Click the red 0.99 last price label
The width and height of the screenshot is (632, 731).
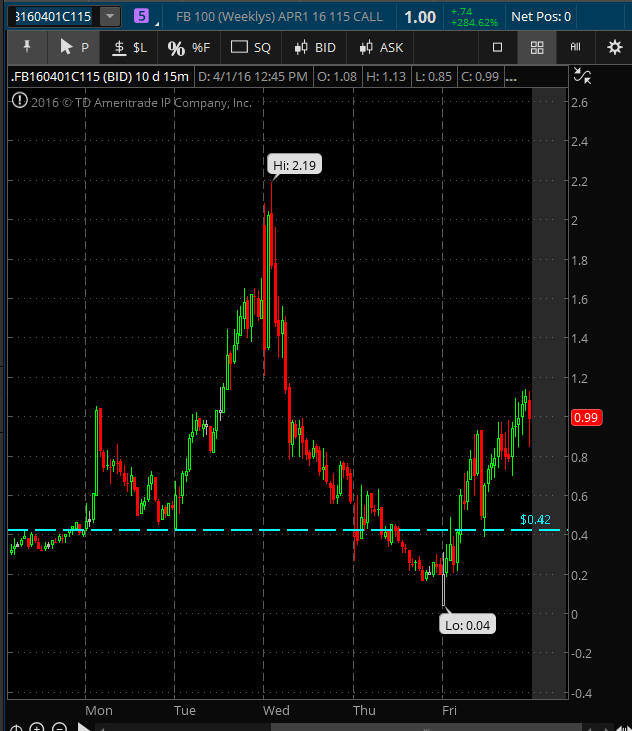(x=586, y=417)
